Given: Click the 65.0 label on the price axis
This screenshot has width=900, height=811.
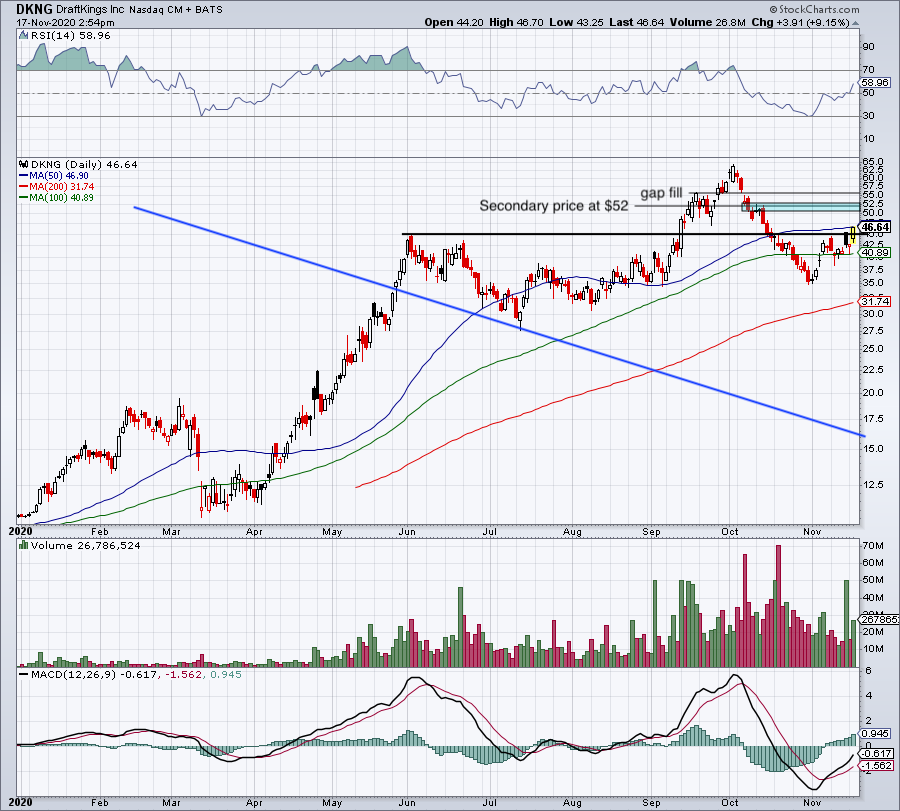Looking at the screenshot, I should (872, 162).
